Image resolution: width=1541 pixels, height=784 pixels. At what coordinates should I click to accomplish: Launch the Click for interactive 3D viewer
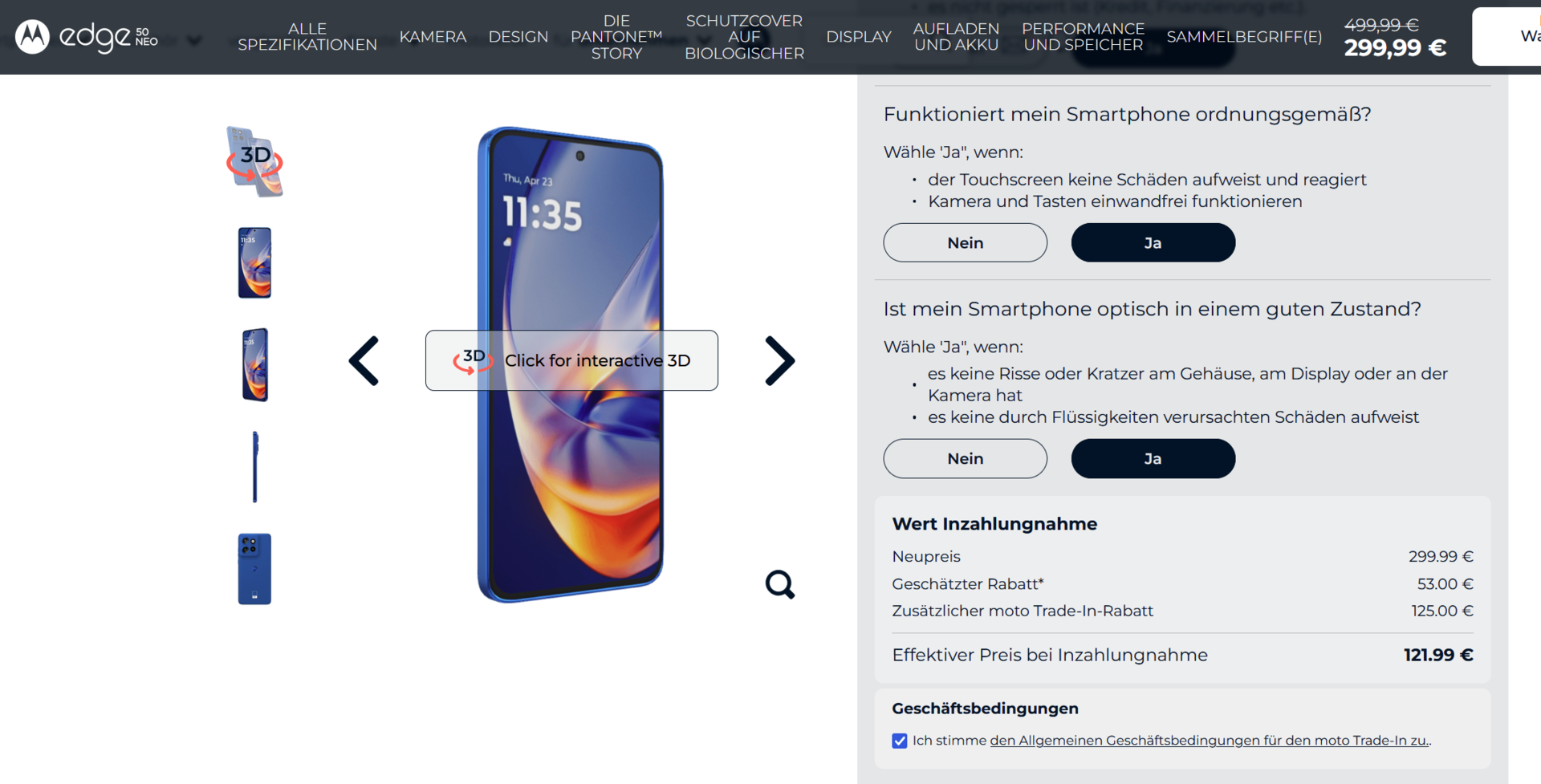click(571, 360)
